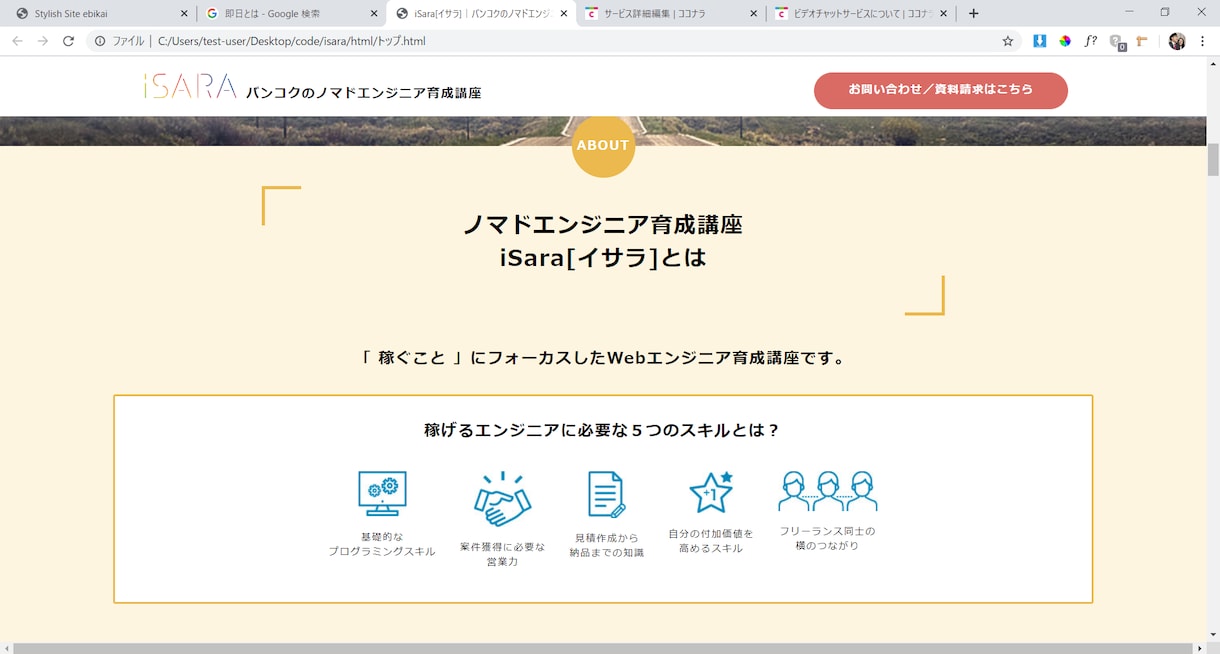
Task: Open the rainbow color wheel extension
Action: 1065,41
